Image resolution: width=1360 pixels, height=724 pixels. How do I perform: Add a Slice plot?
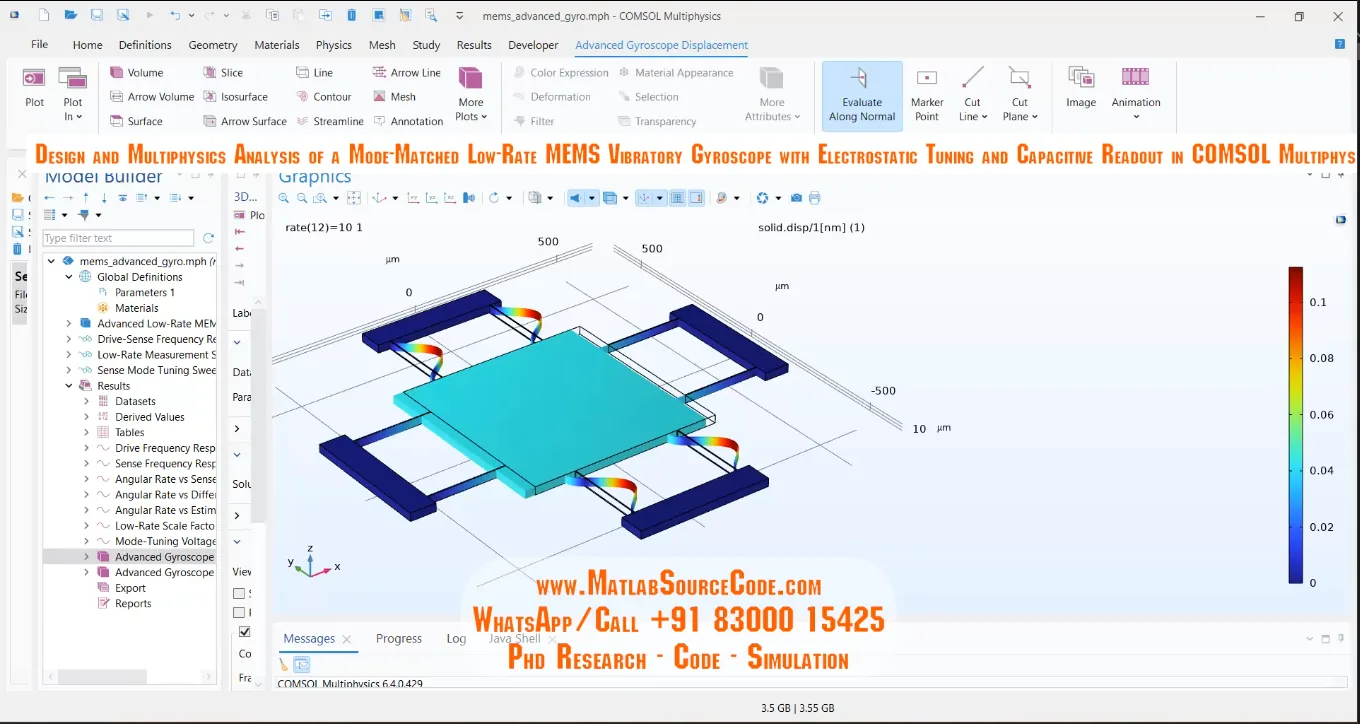point(223,73)
